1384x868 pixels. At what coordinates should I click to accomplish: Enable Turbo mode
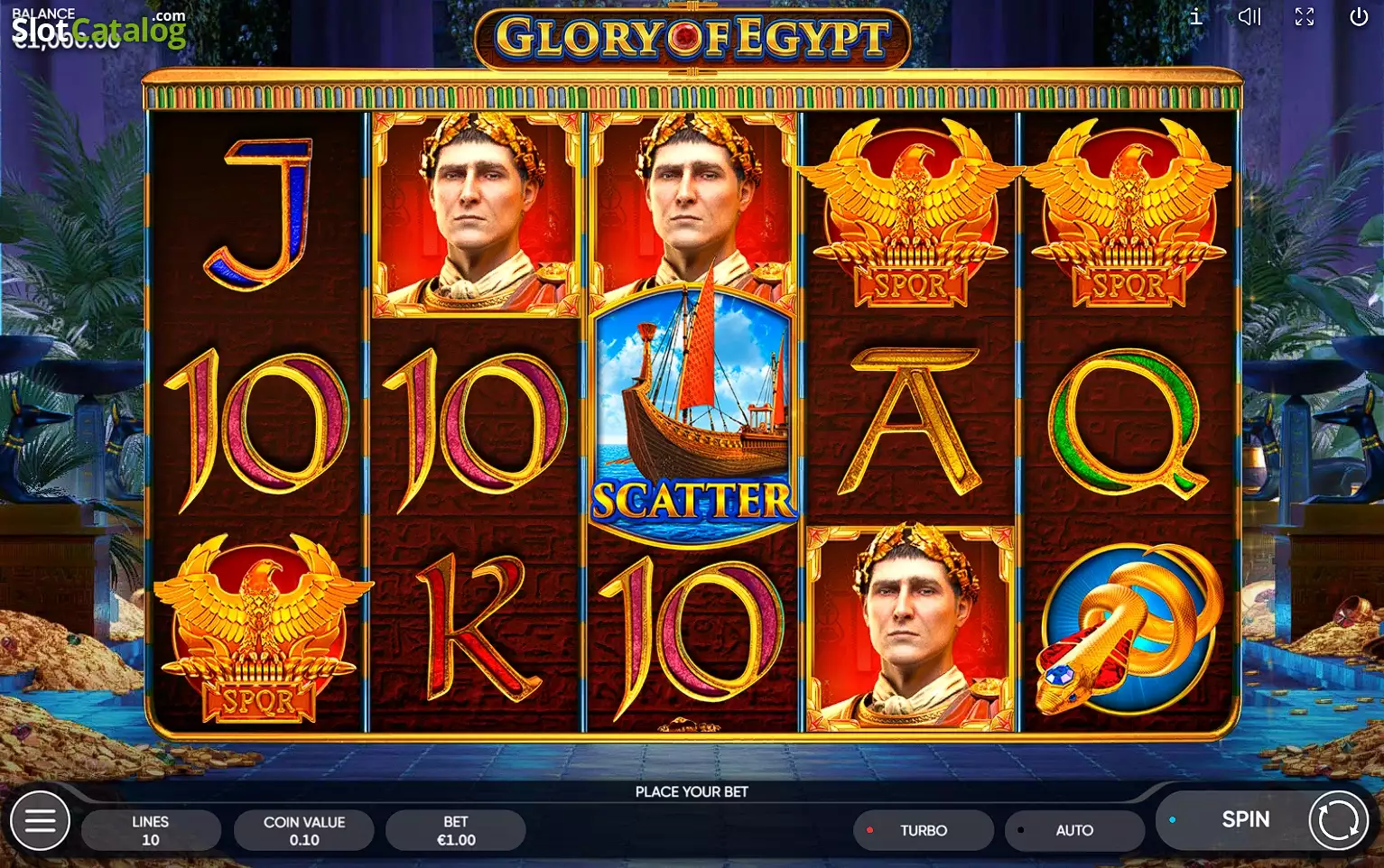pyautogui.click(x=923, y=830)
